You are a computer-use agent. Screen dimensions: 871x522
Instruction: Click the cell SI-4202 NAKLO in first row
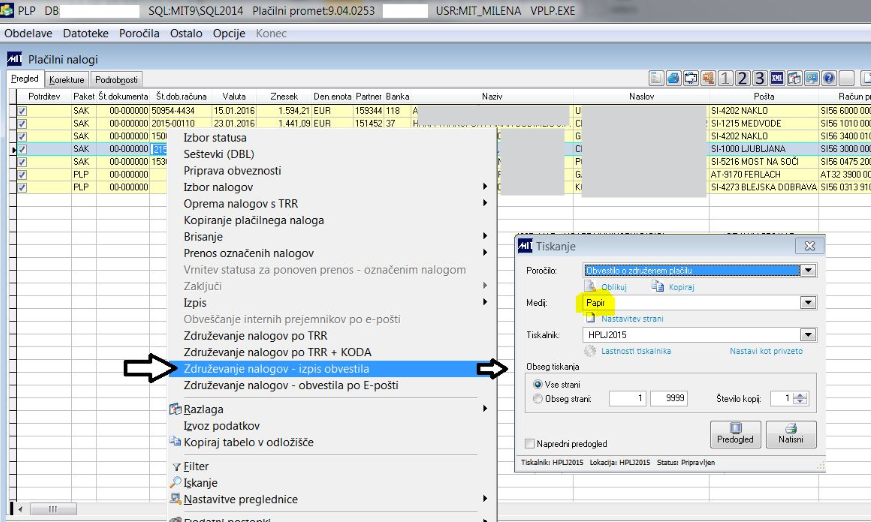763,111
